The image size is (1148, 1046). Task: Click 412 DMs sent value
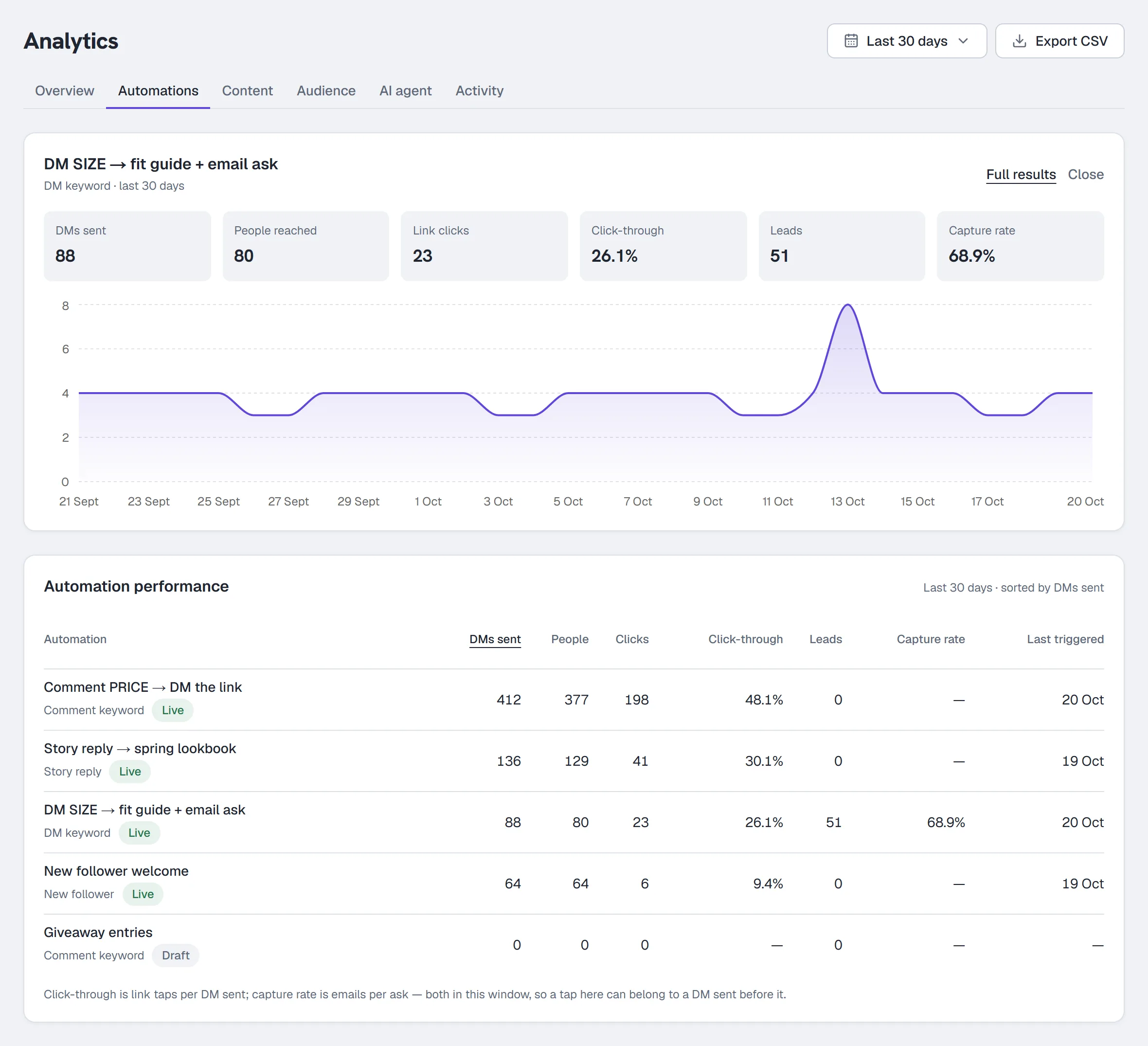(508, 699)
